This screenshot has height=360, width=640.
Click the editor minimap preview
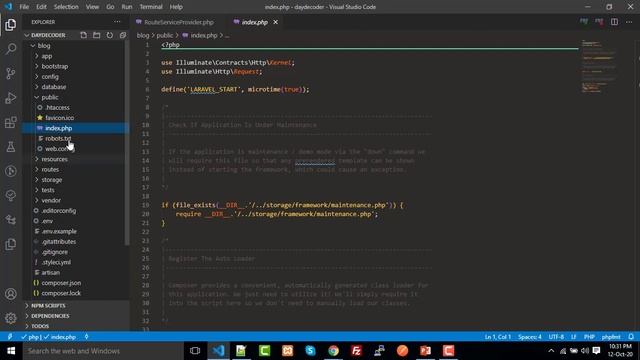coord(598,66)
